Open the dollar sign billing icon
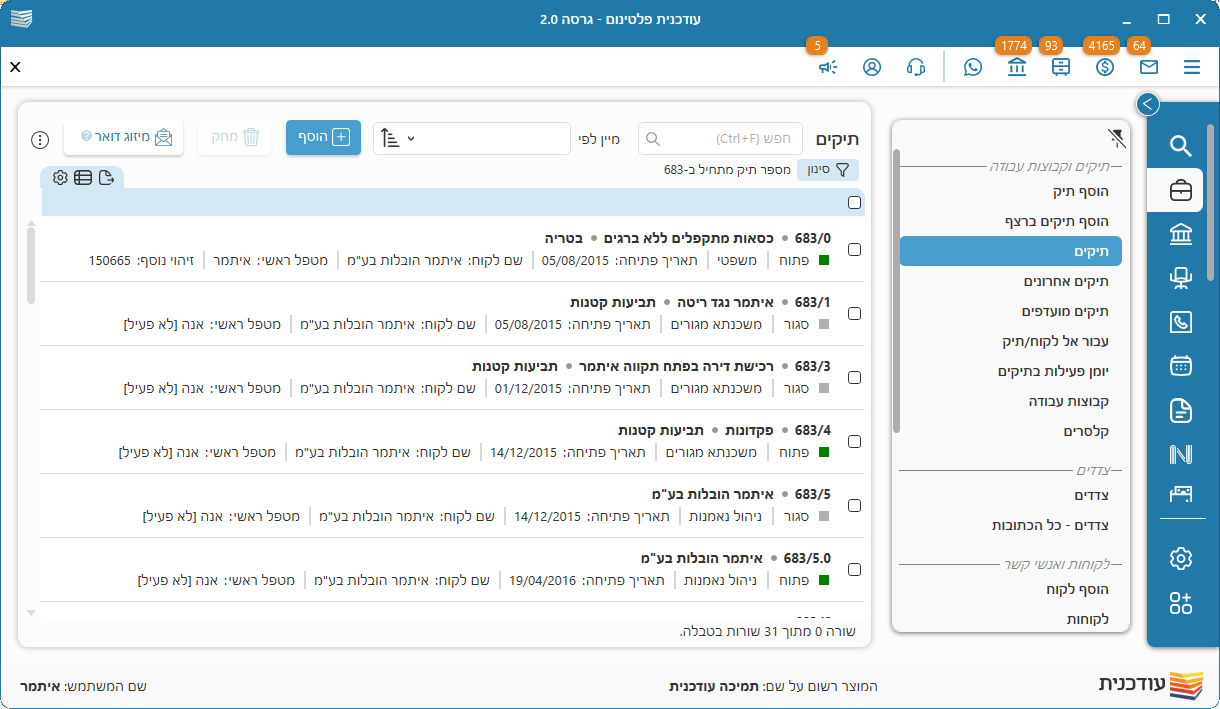 click(x=1104, y=67)
